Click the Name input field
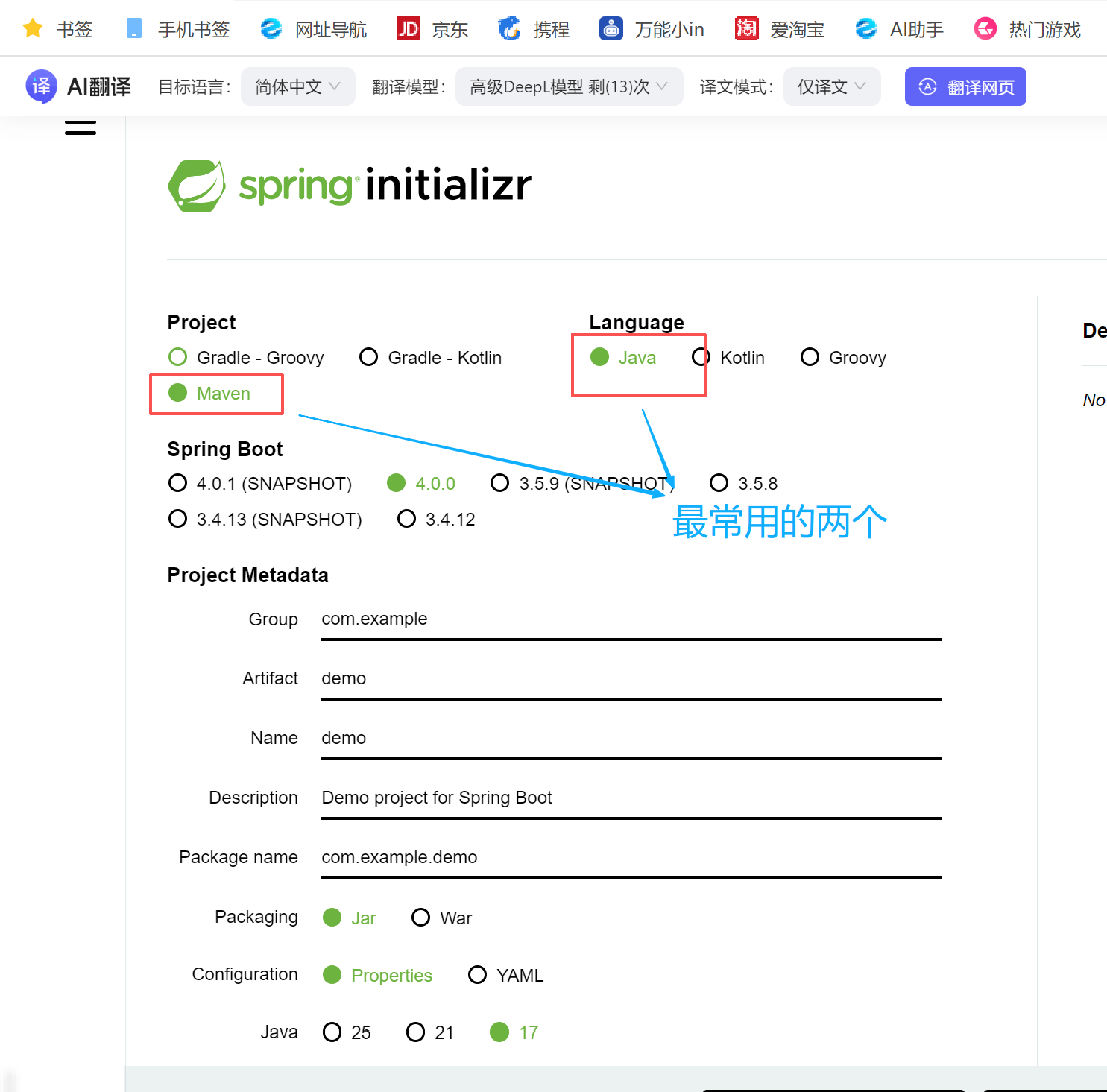The image size is (1107, 1092). (631, 739)
